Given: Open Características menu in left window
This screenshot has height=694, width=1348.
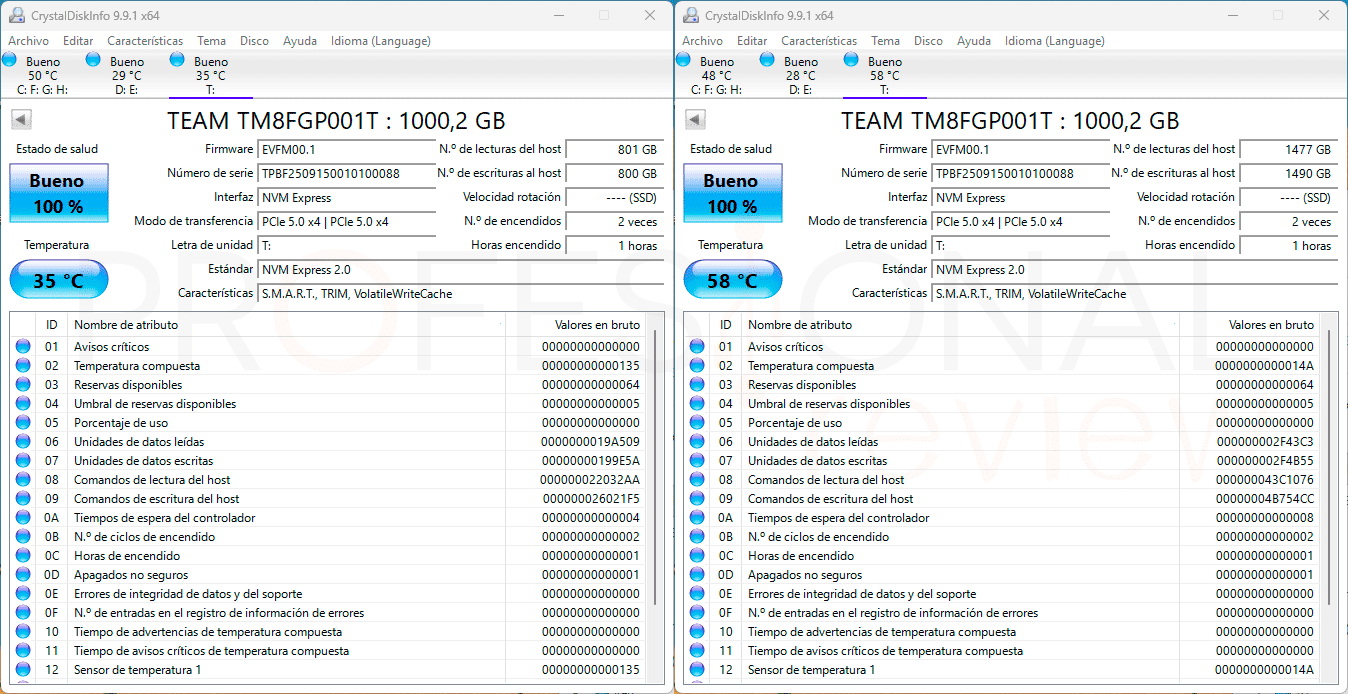Looking at the screenshot, I should pos(145,41).
